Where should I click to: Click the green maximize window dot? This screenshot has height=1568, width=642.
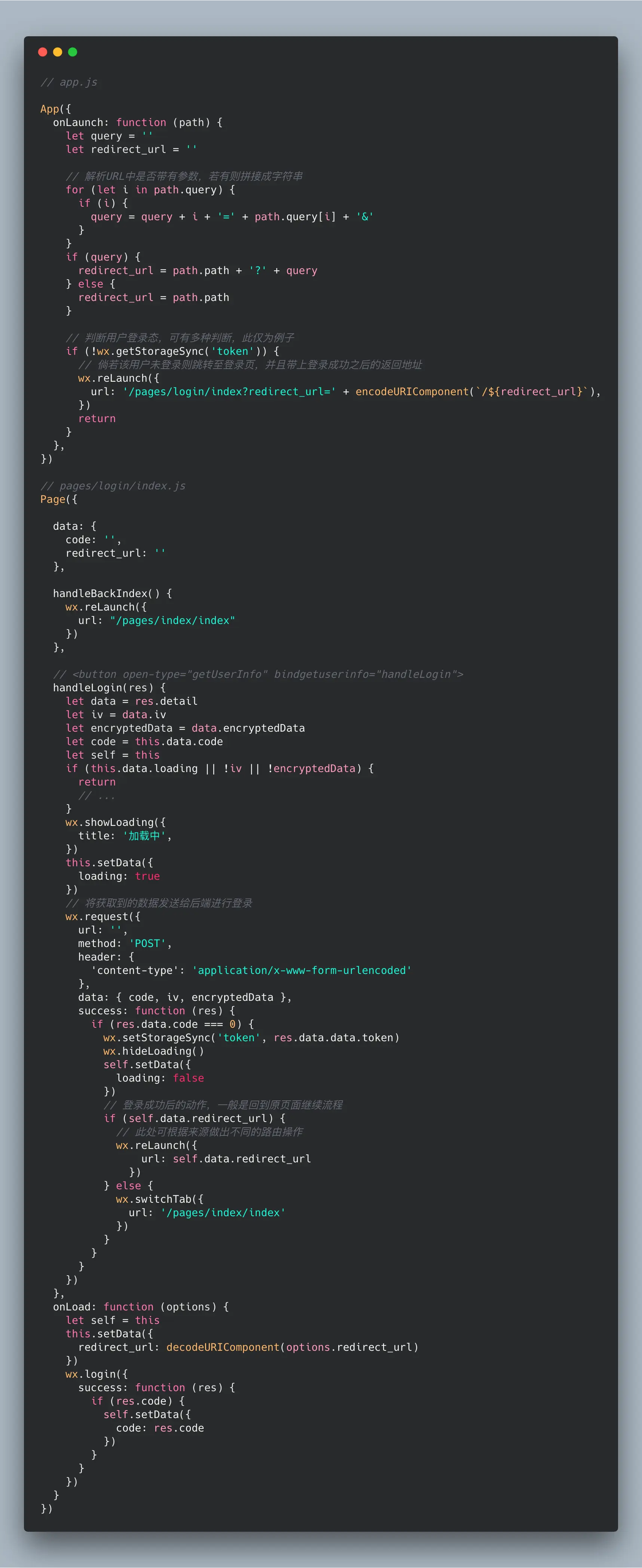coord(73,52)
